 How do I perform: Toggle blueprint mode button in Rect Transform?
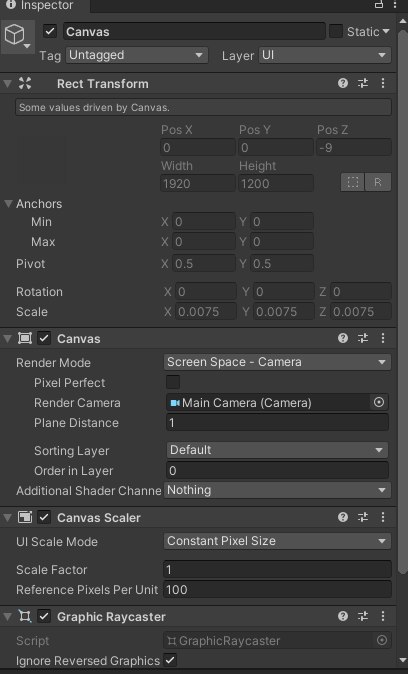pos(353,182)
